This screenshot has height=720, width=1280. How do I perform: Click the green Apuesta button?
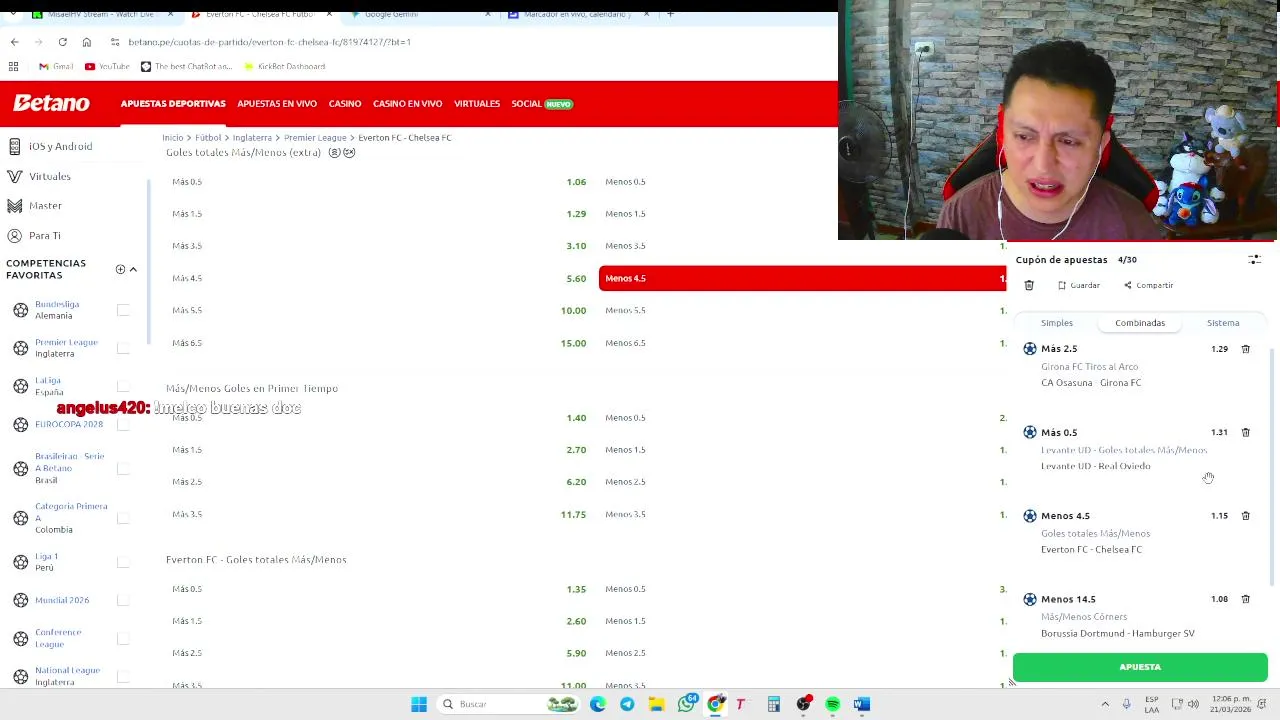pos(1140,667)
